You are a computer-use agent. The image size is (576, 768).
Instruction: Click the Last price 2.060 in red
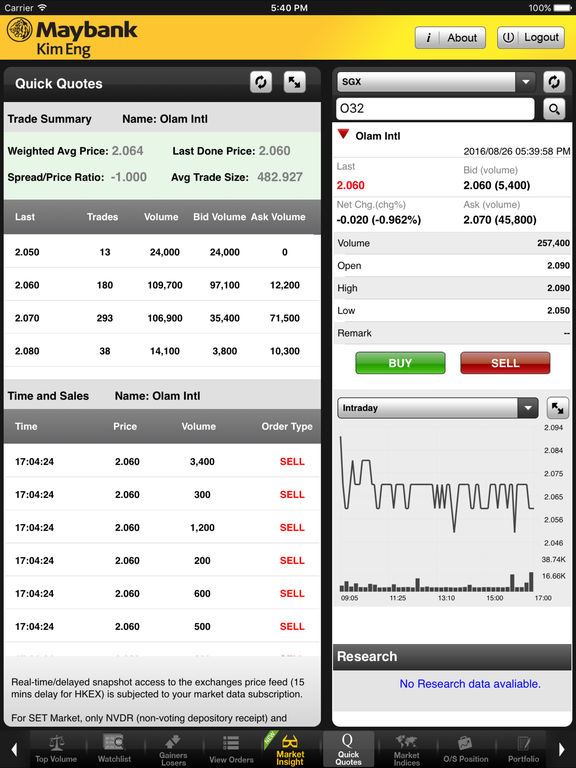click(x=351, y=185)
